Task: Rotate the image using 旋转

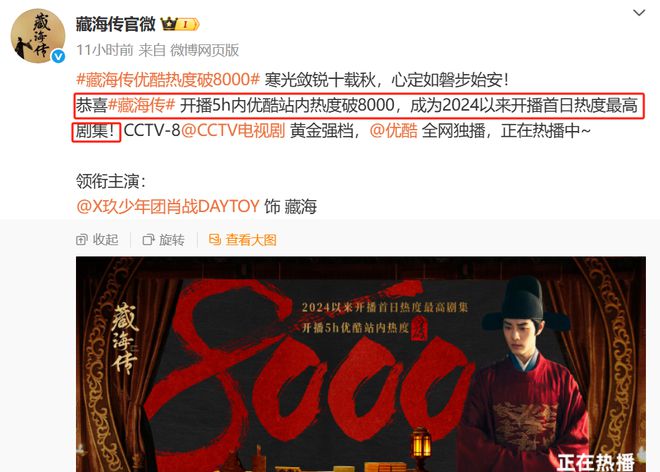Action: point(164,240)
